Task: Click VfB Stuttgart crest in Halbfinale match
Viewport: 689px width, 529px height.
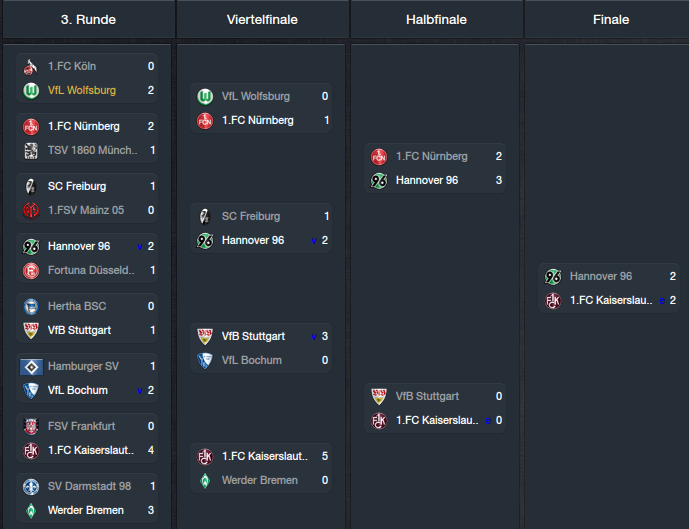Action: pos(379,397)
